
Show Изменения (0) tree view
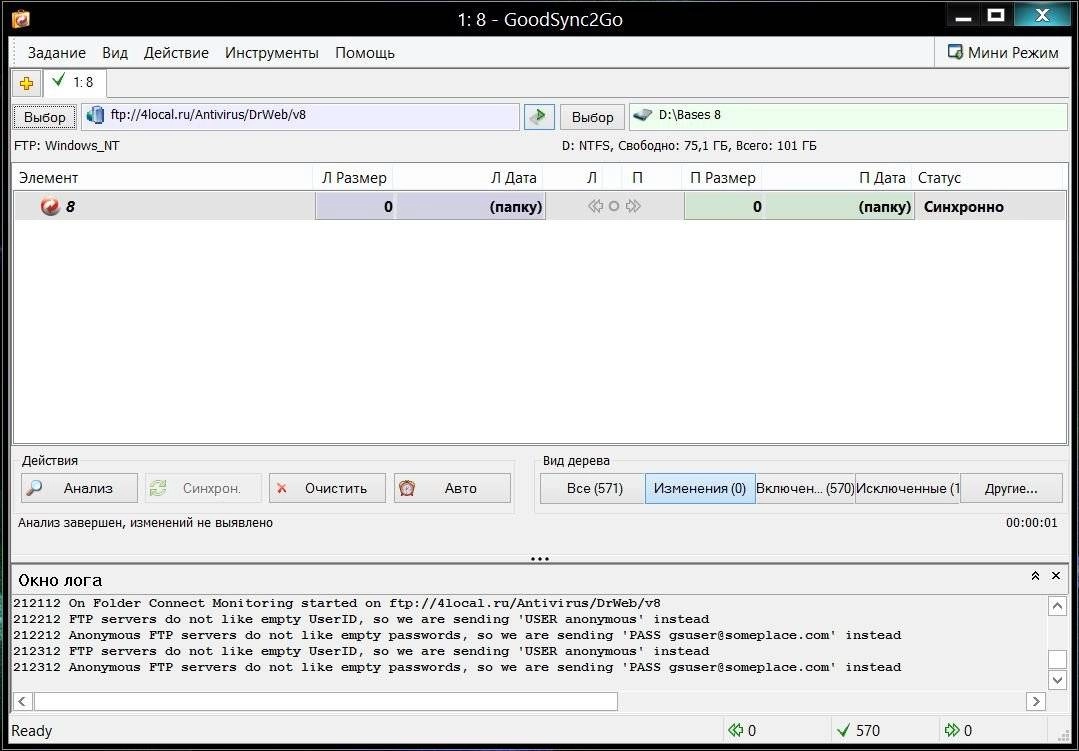(x=700, y=488)
